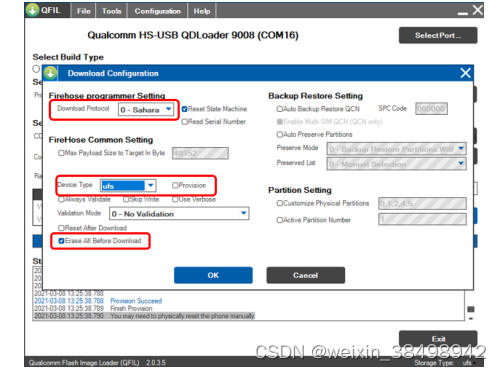Open the Configuration menu

157,11
